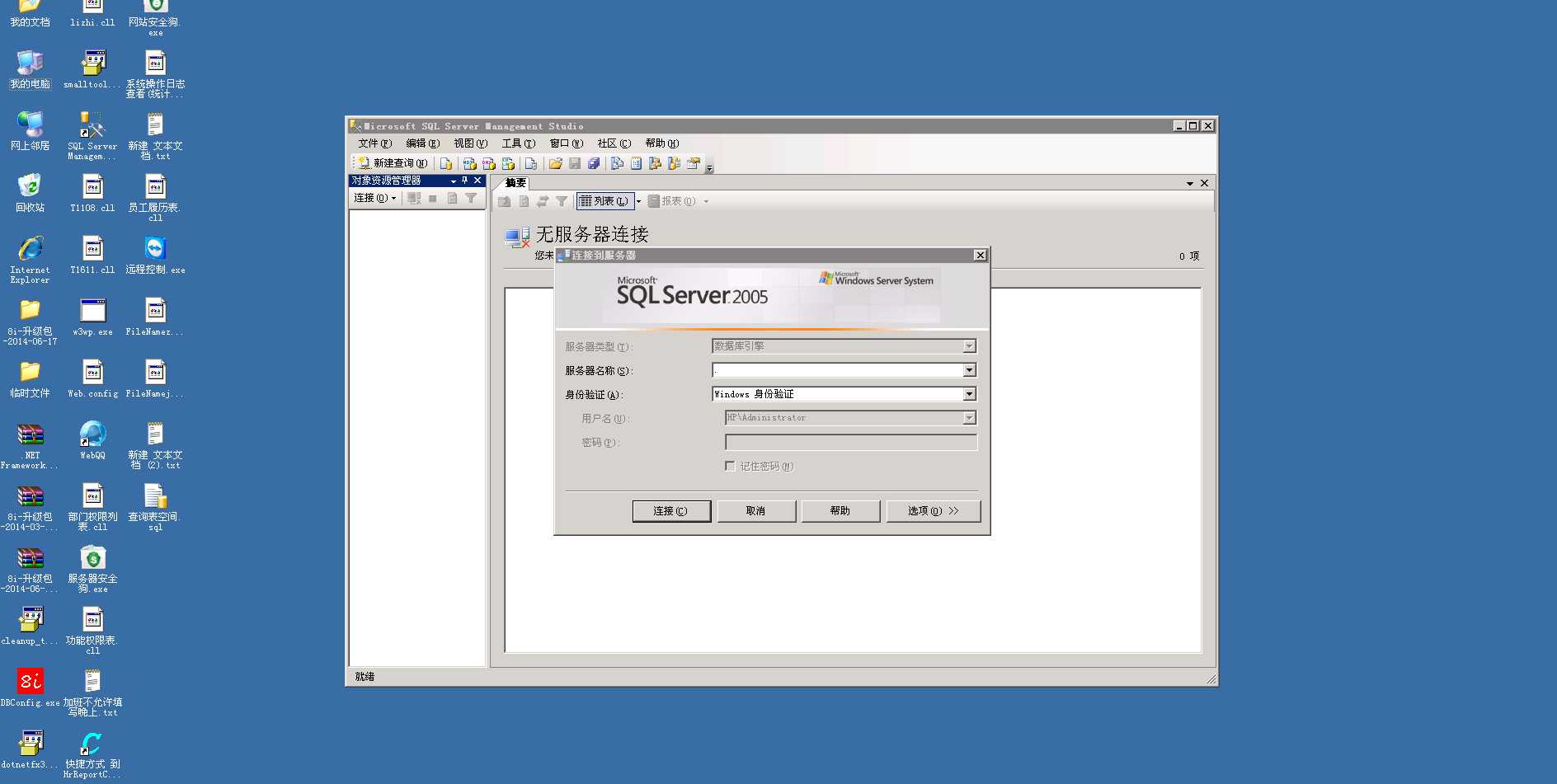
Task: Click the 连接(C) button in the dialog
Action: (x=671, y=511)
